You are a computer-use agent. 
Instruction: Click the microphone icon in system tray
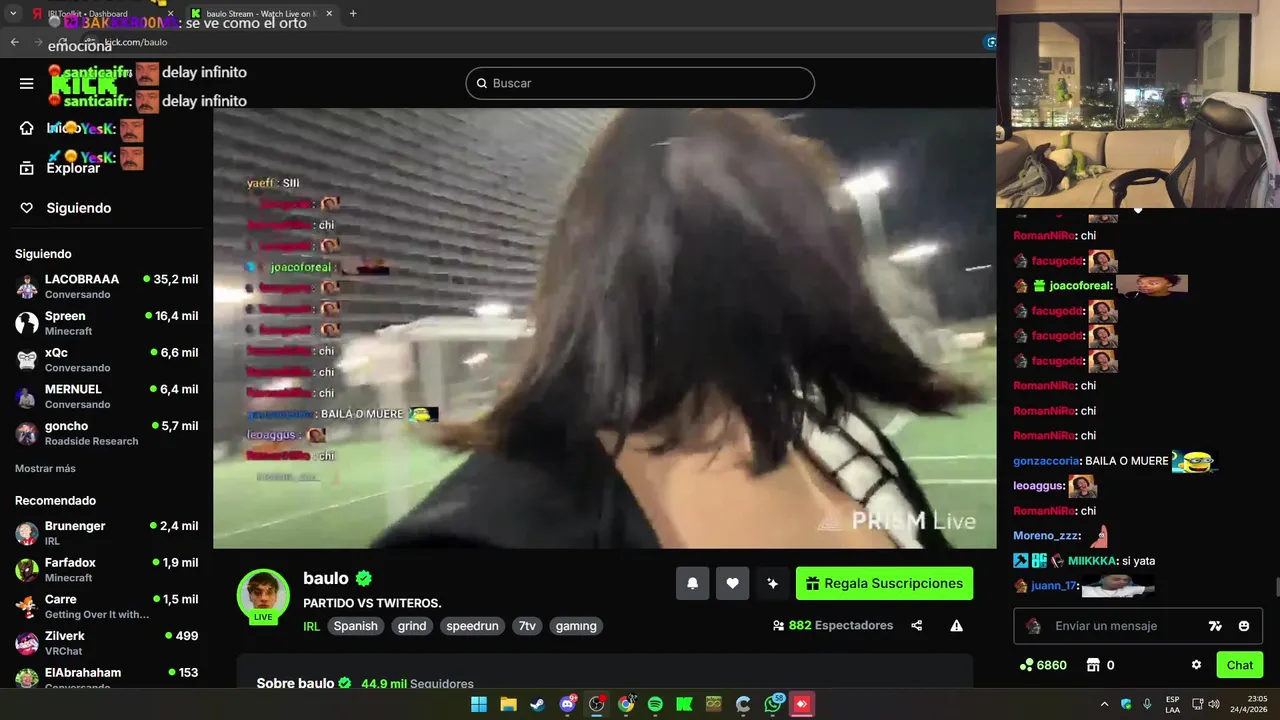[x=1147, y=704]
